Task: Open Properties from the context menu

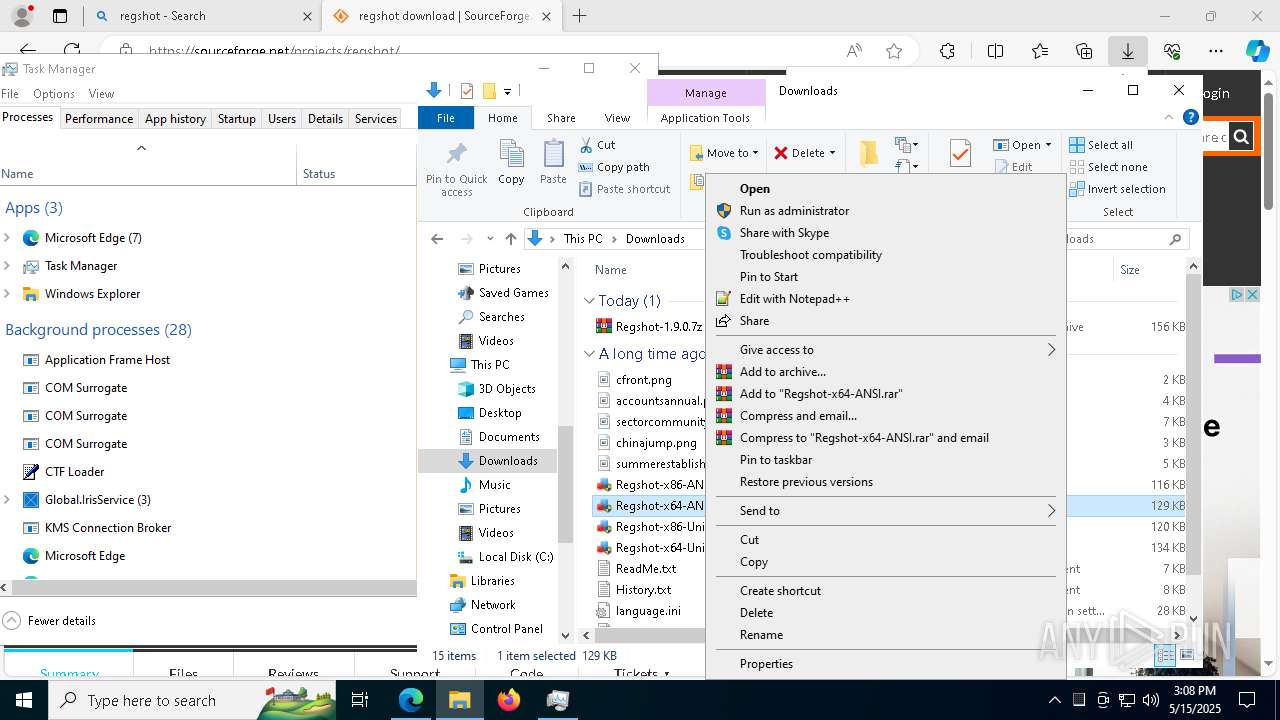Action: pyautogui.click(x=766, y=664)
